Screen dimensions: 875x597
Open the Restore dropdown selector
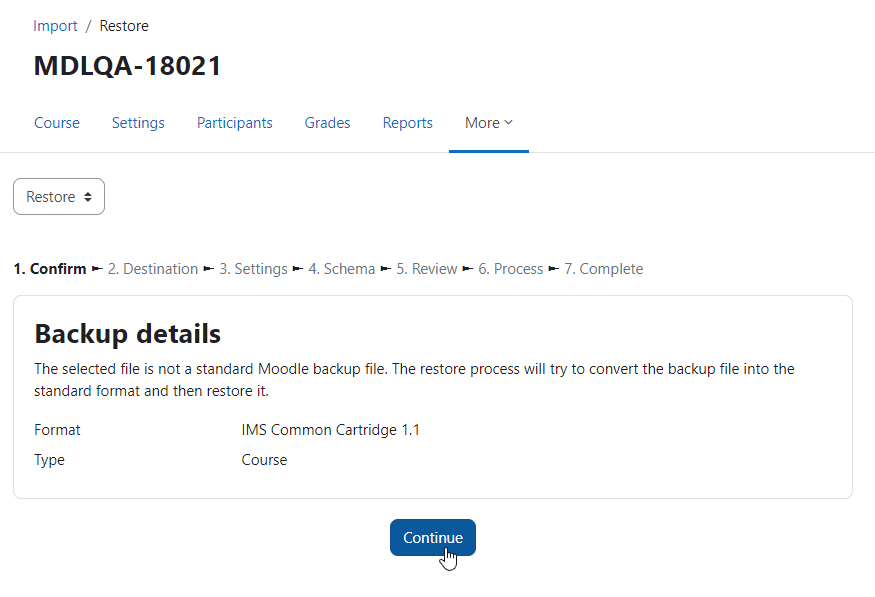point(59,196)
